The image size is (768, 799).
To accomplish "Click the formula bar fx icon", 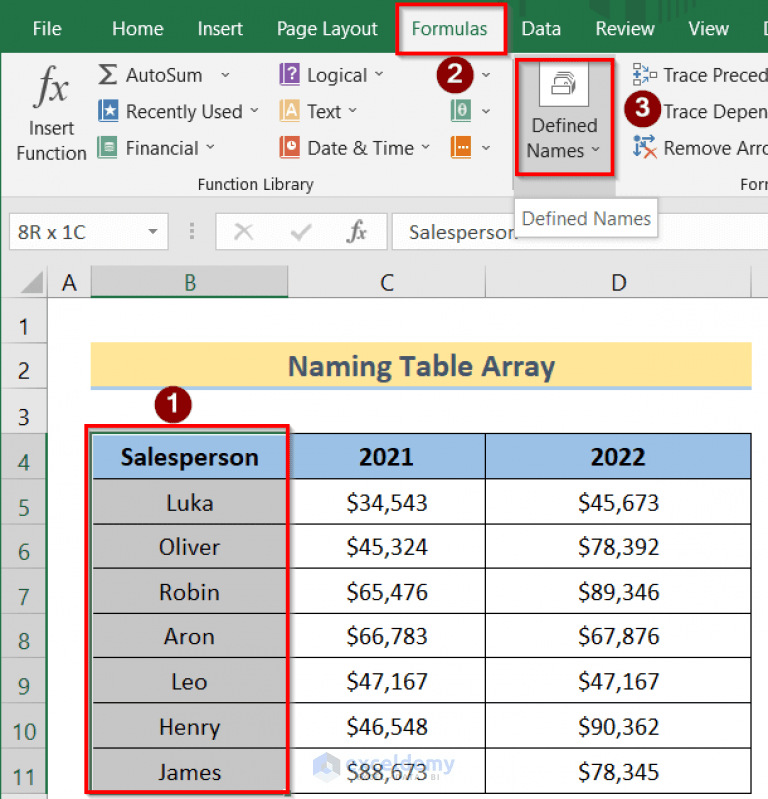I will tap(357, 232).
